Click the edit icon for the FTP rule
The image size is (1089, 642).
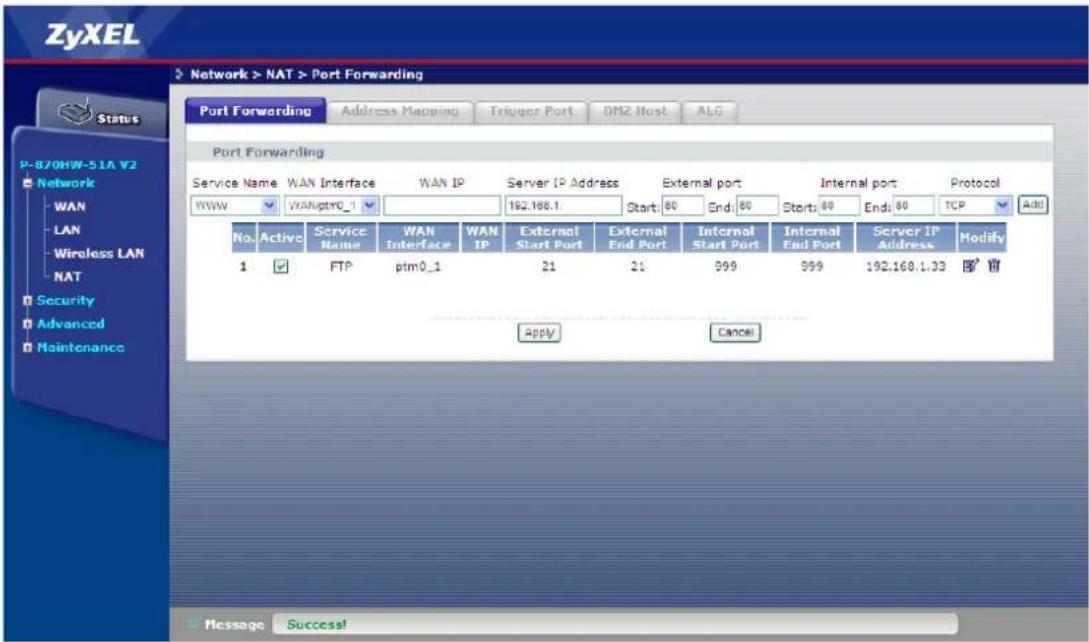(970, 265)
